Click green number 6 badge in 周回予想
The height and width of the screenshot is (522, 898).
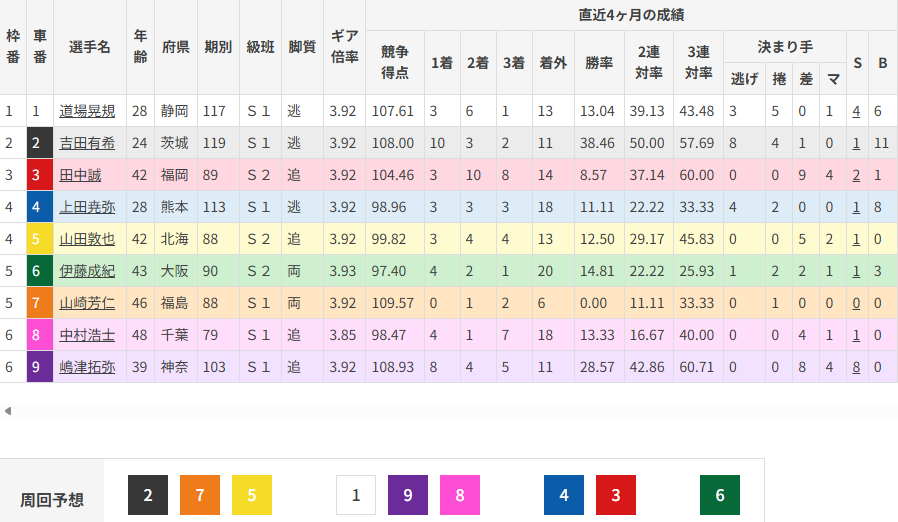point(720,495)
